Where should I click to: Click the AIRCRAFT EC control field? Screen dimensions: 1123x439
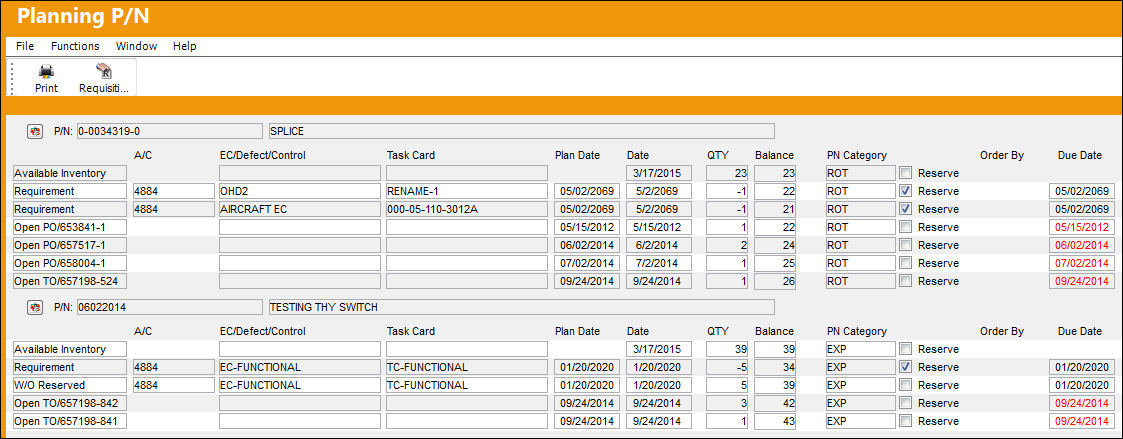(x=299, y=209)
